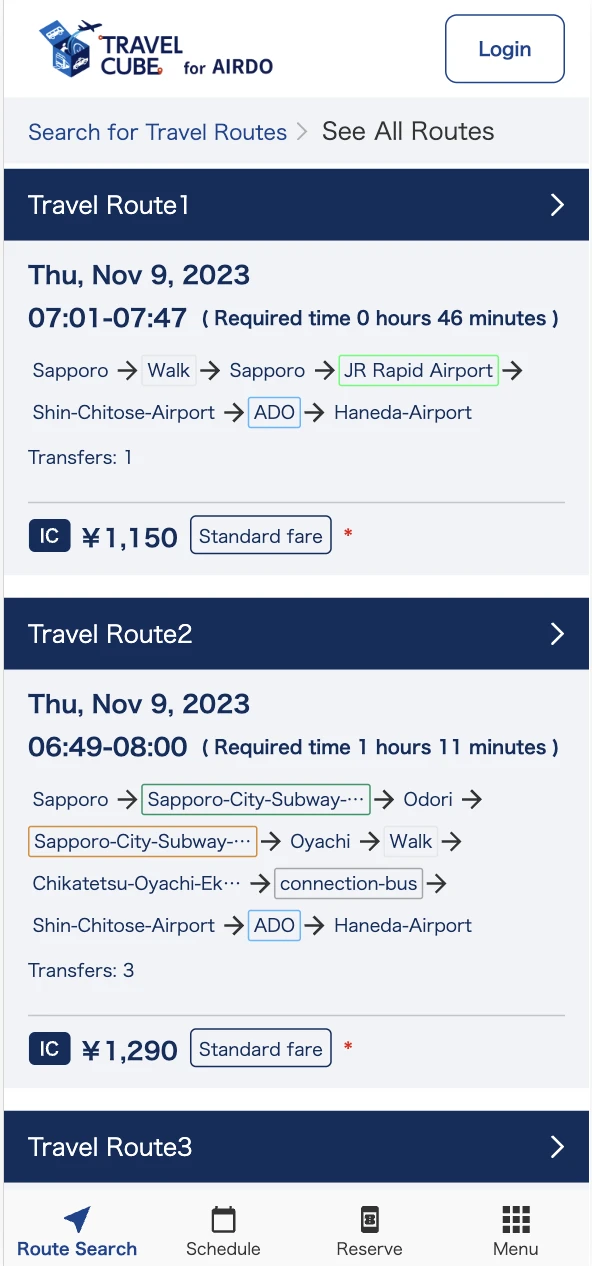Tap the Route Search paper plane icon
592x1266 pixels.
click(x=77, y=1219)
